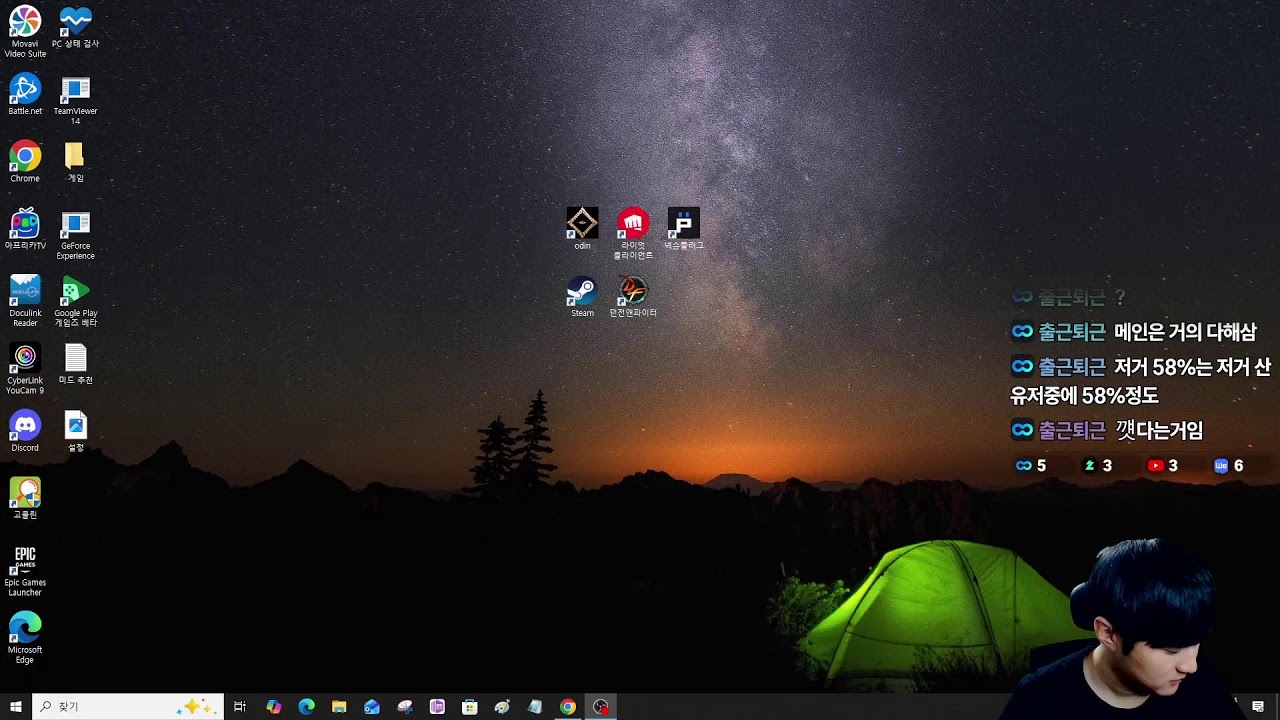Viewport: 1280px width, 720px height.
Task: Launch Battle.net from the desktop
Action: pos(25,95)
